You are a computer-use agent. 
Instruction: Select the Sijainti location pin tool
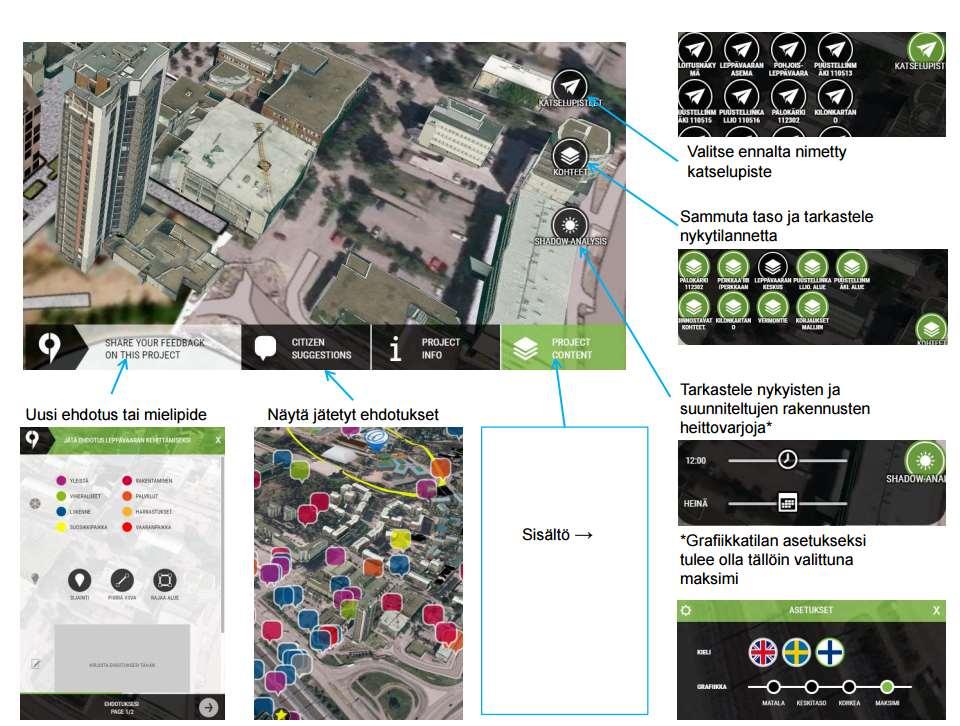[80, 580]
